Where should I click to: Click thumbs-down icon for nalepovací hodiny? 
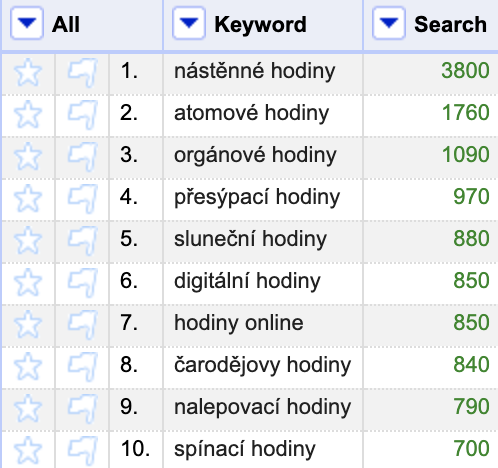(82, 408)
